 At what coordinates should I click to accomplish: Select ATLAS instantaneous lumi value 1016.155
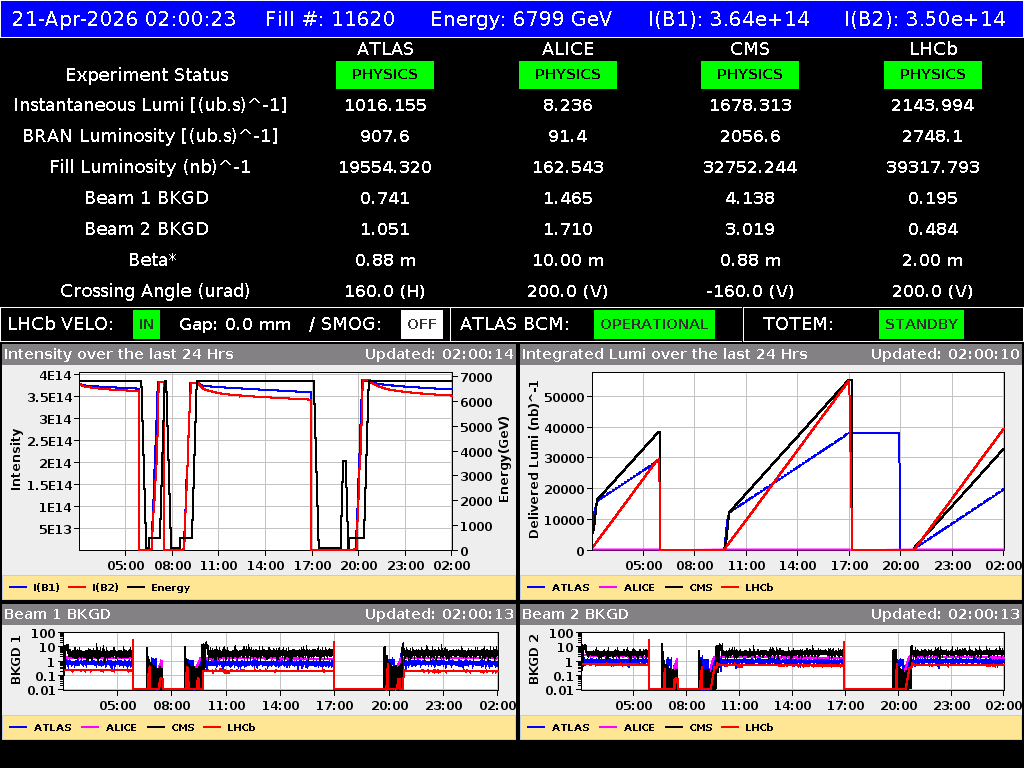[x=385, y=105]
